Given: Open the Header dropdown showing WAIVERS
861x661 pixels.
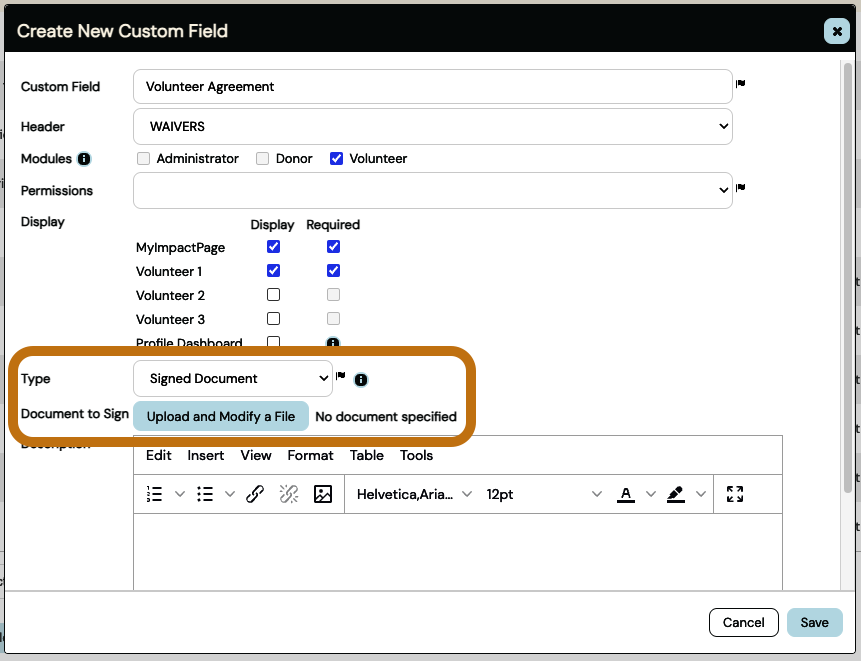Looking at the screenshot, I should point(432,127).
